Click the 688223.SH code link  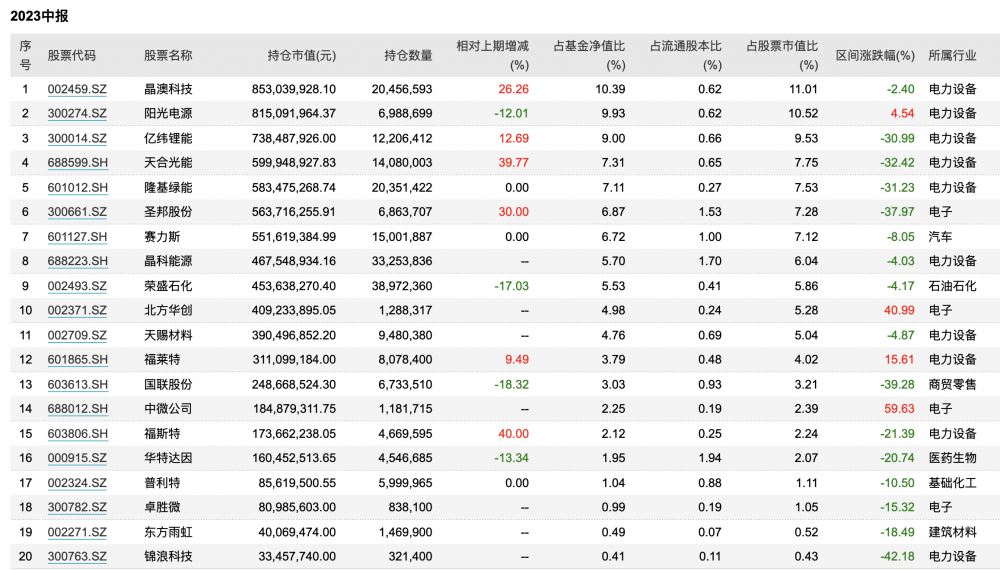click(x=77, y=261)
